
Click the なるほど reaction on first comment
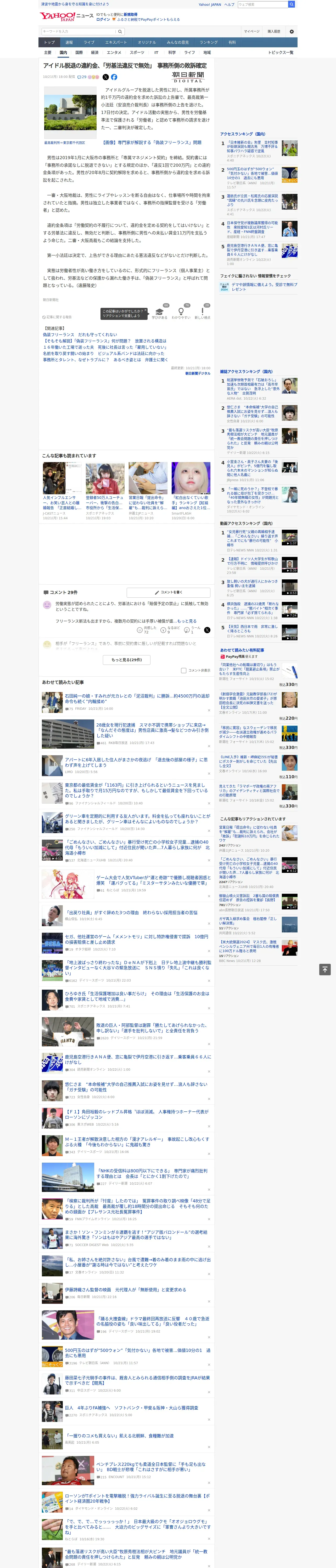pos(170,630)
